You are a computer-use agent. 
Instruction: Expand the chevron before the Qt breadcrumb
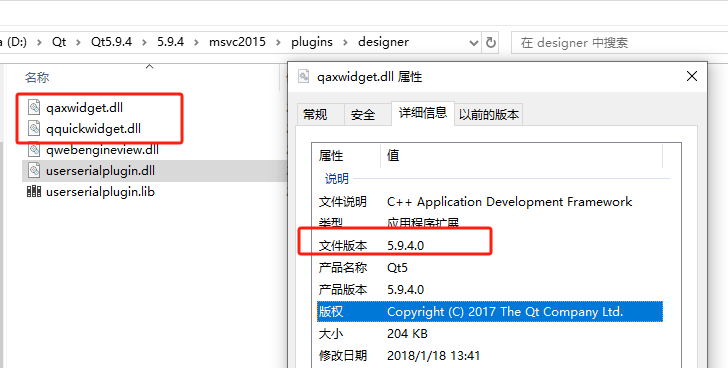click(x=39, y=43)
